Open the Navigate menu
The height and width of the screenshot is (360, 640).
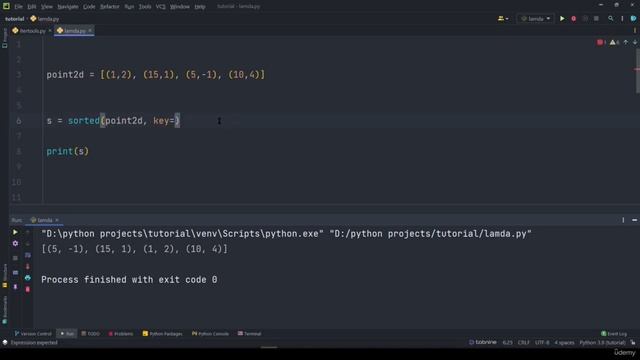coord(68,7)
